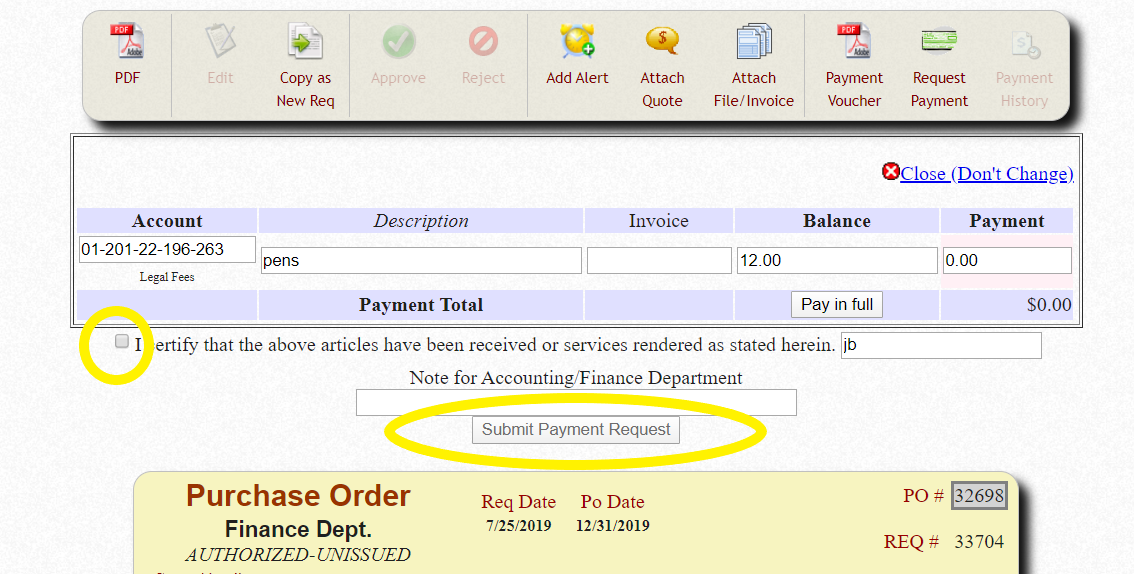Screen dimensions: 1134x574
Task: Click the Purchase Order heading
Action: click(298, 496)
